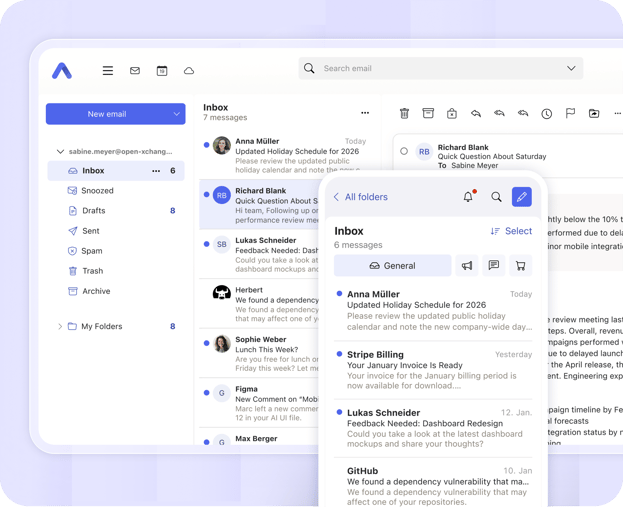Expand search options dropdown arrow
The width and height of the screenshot is (623, 507).
[571, 68]
